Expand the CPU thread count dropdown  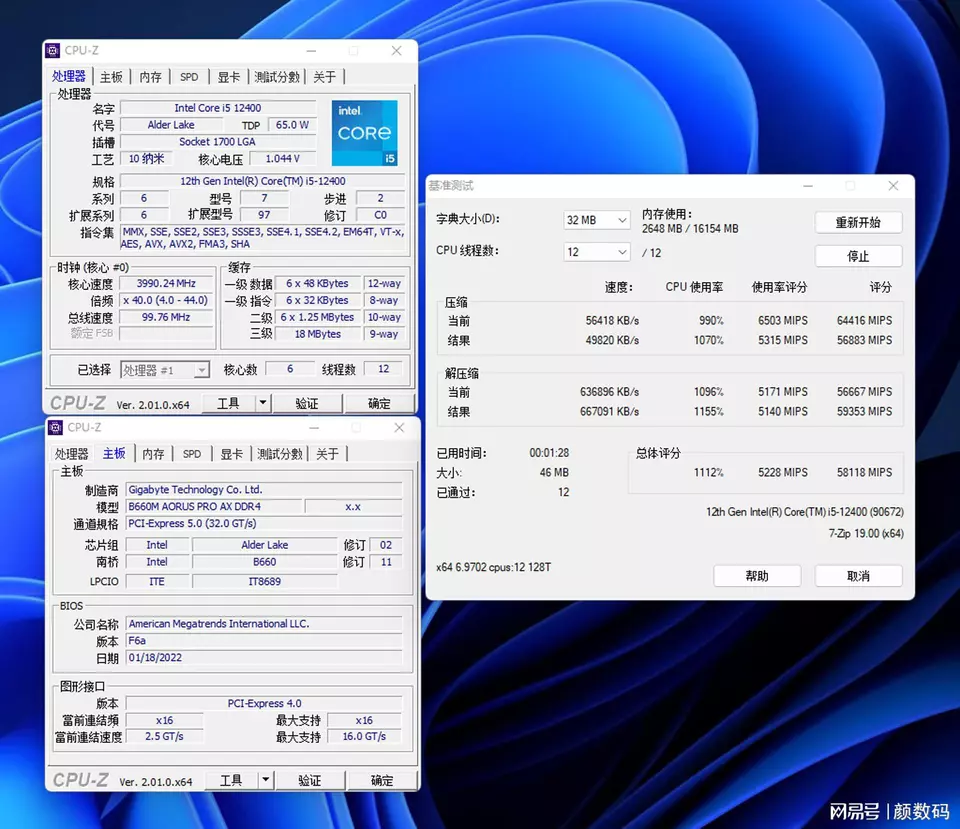click(x=597, y=252)
